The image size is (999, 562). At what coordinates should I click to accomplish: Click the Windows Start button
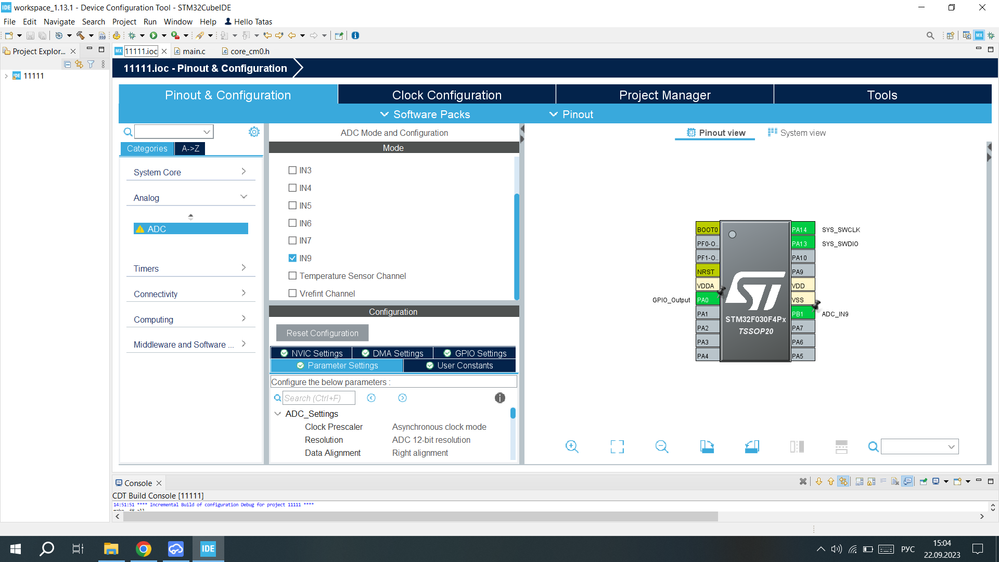tap(15, 549)
